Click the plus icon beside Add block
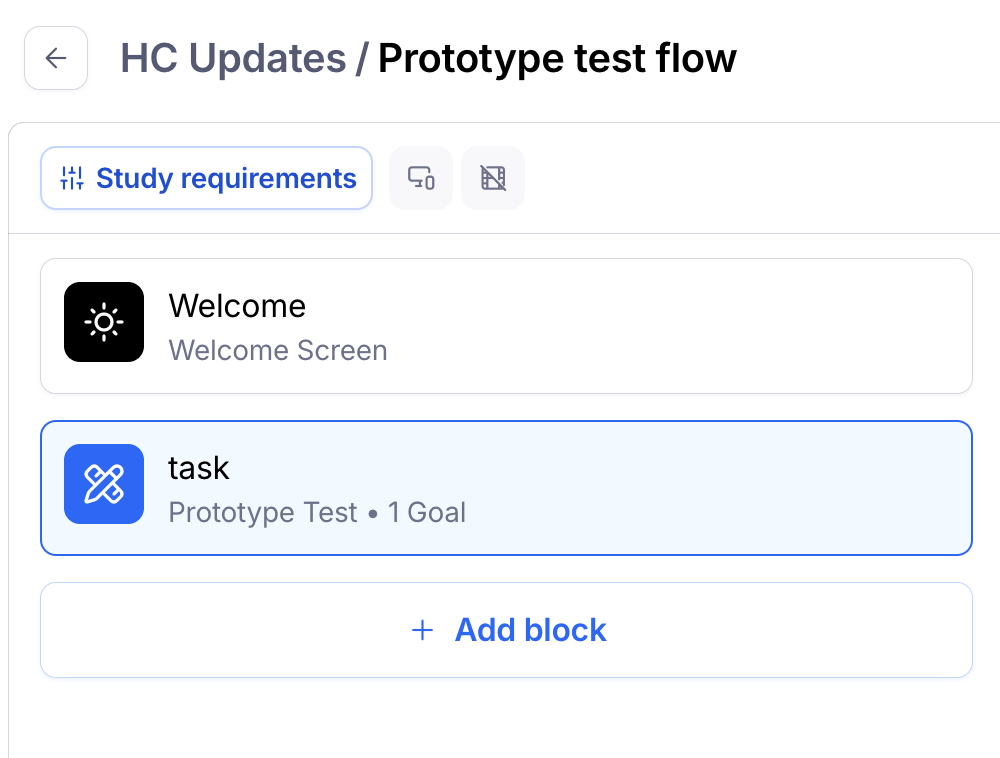The image size is (1000, 758). 422,630
